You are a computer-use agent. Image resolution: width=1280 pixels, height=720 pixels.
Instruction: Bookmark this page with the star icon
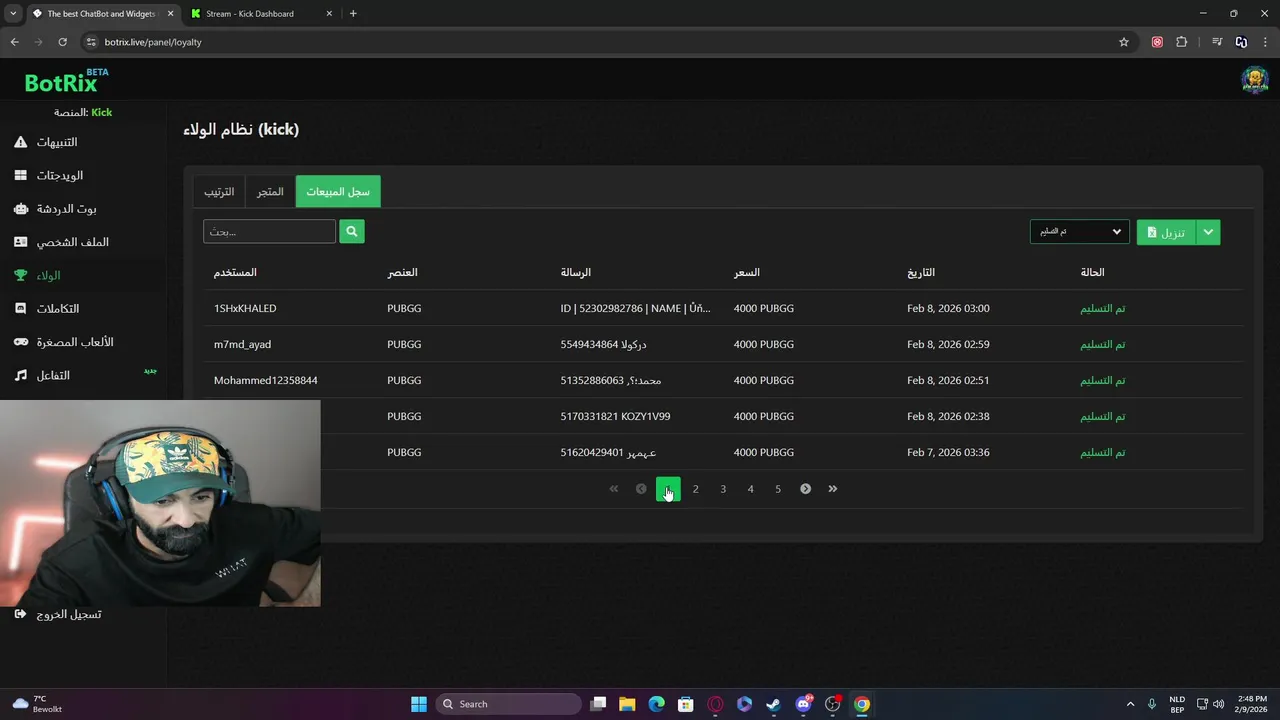click(x=1124, y=42)
